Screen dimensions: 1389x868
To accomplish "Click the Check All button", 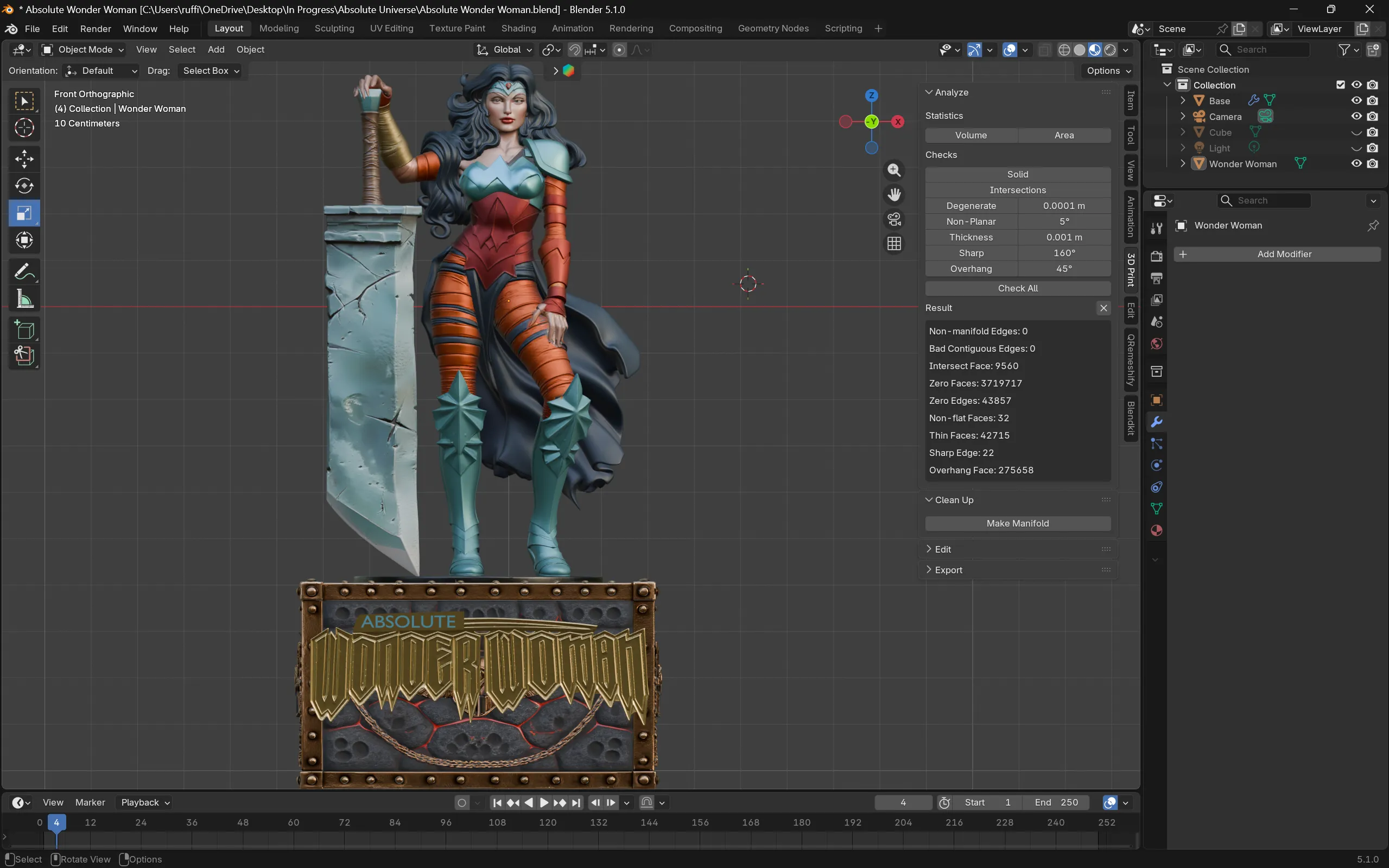I will click(1018, 288).
